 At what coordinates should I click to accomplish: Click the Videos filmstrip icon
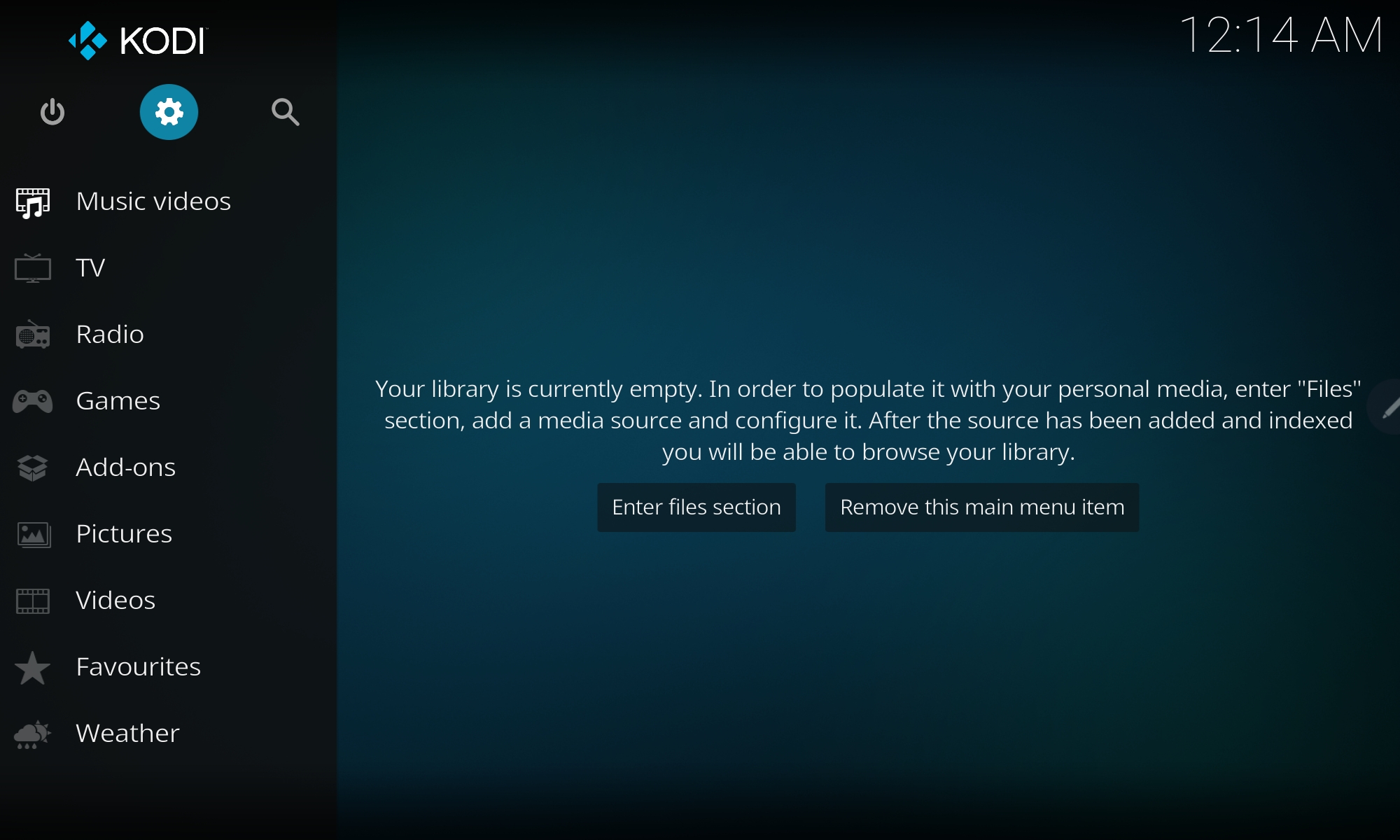coord(33,601)
